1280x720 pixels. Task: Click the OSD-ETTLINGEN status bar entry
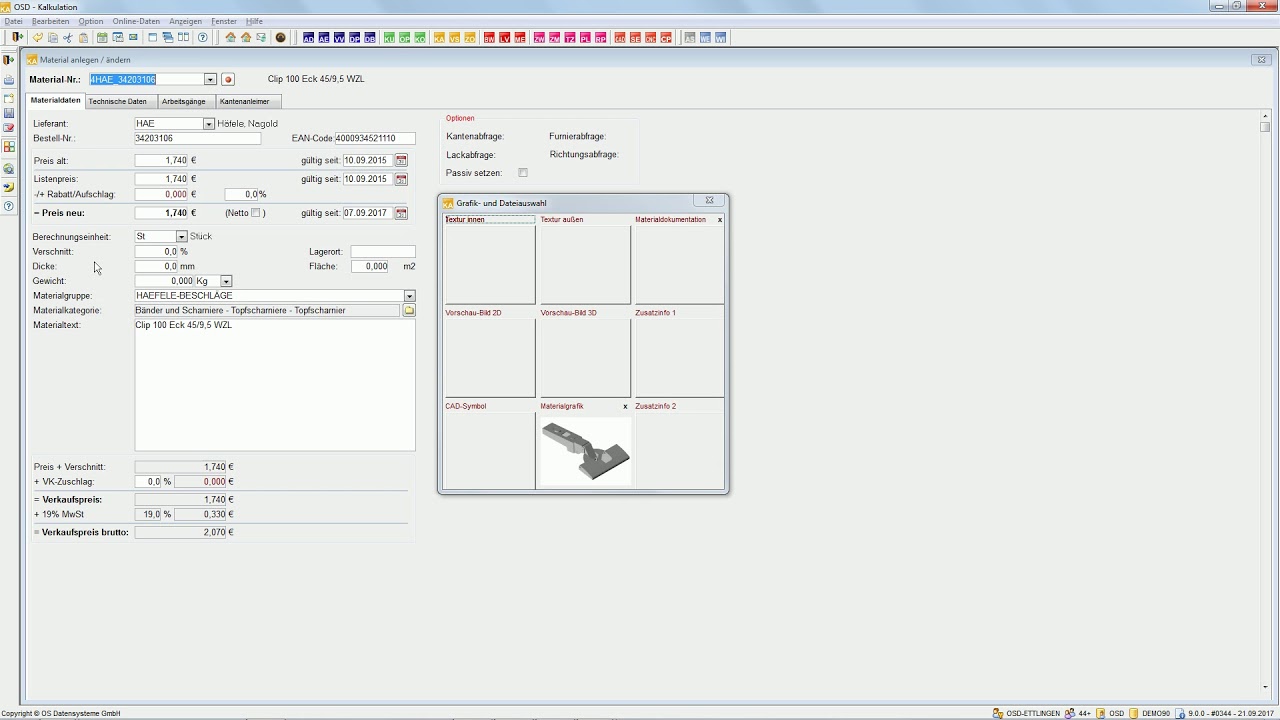(x=1026, y=713)
